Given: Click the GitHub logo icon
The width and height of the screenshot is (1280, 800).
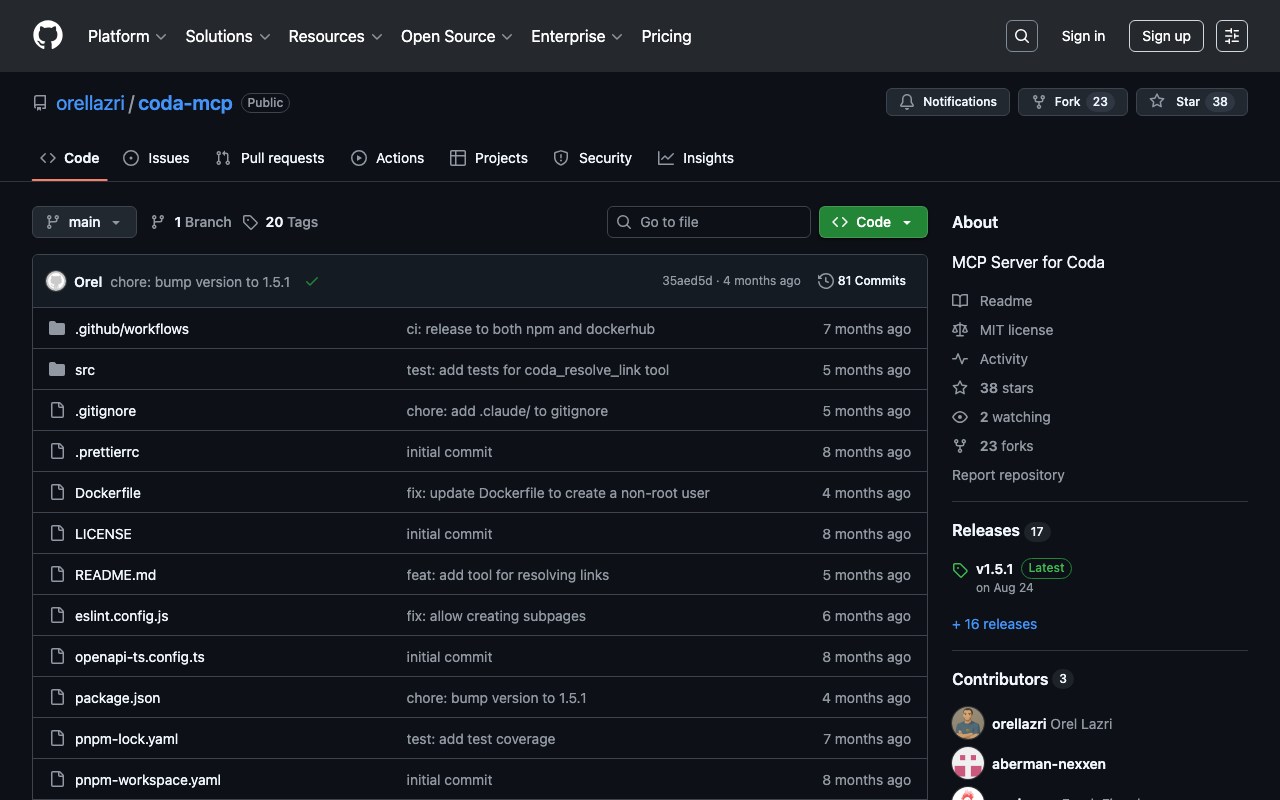Looking at the screenshot, I should [48, 36].
